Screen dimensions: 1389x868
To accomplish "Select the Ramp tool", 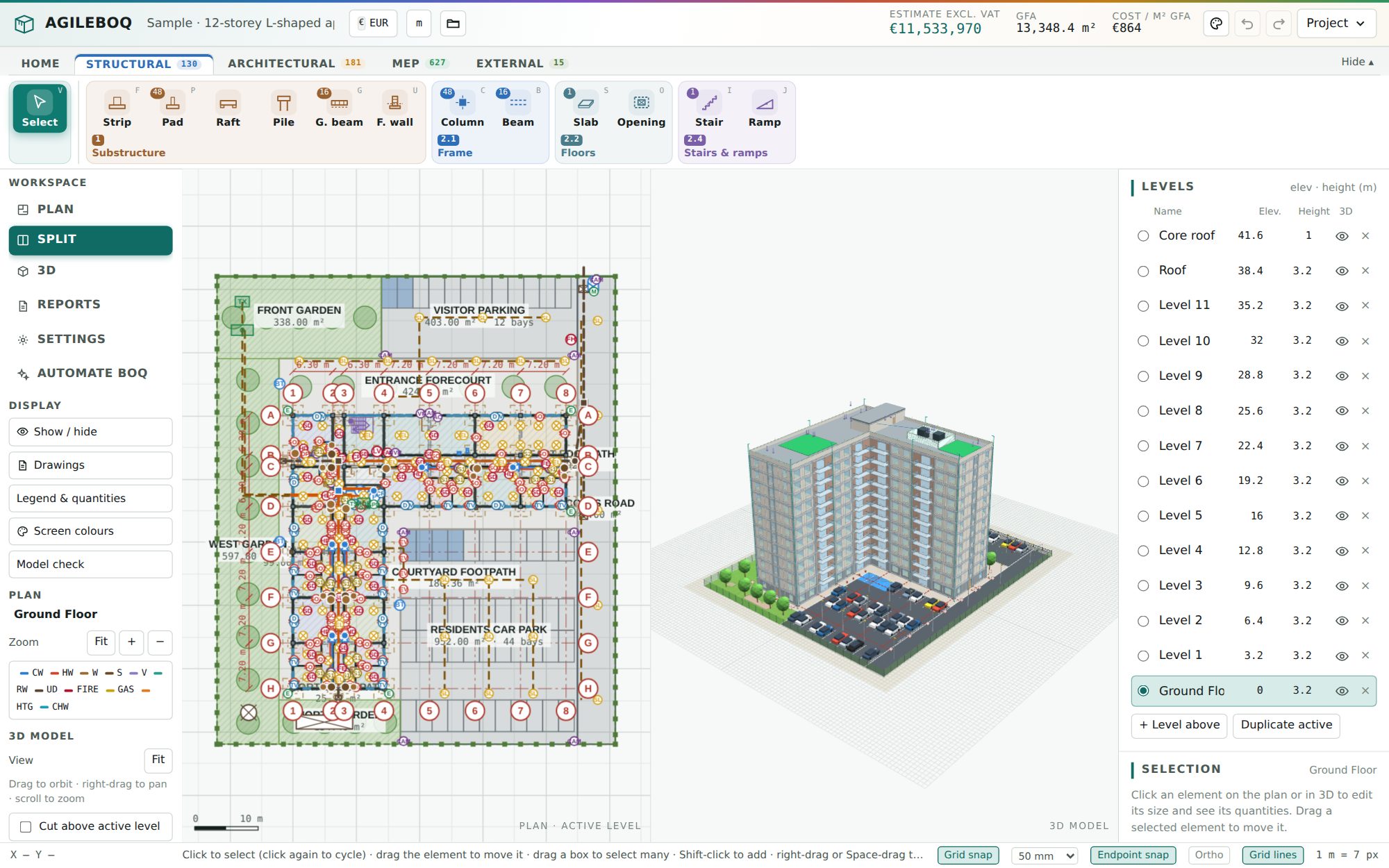I will tap(765, 110).
